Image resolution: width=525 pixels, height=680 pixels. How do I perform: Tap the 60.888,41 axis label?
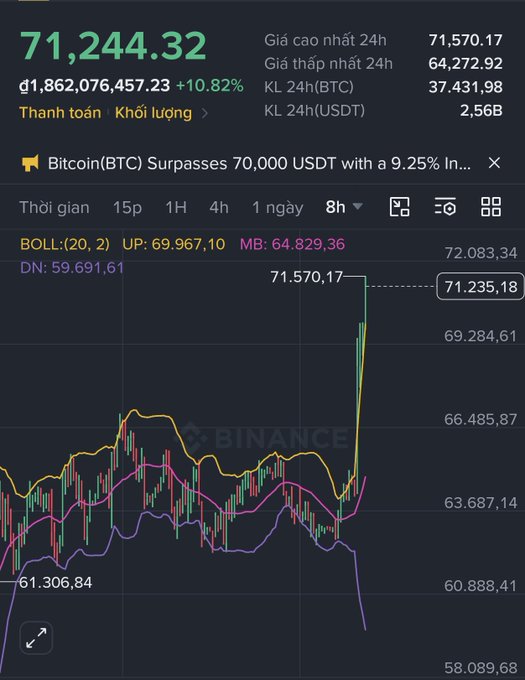pyautogui.click(x=481, y=586)
